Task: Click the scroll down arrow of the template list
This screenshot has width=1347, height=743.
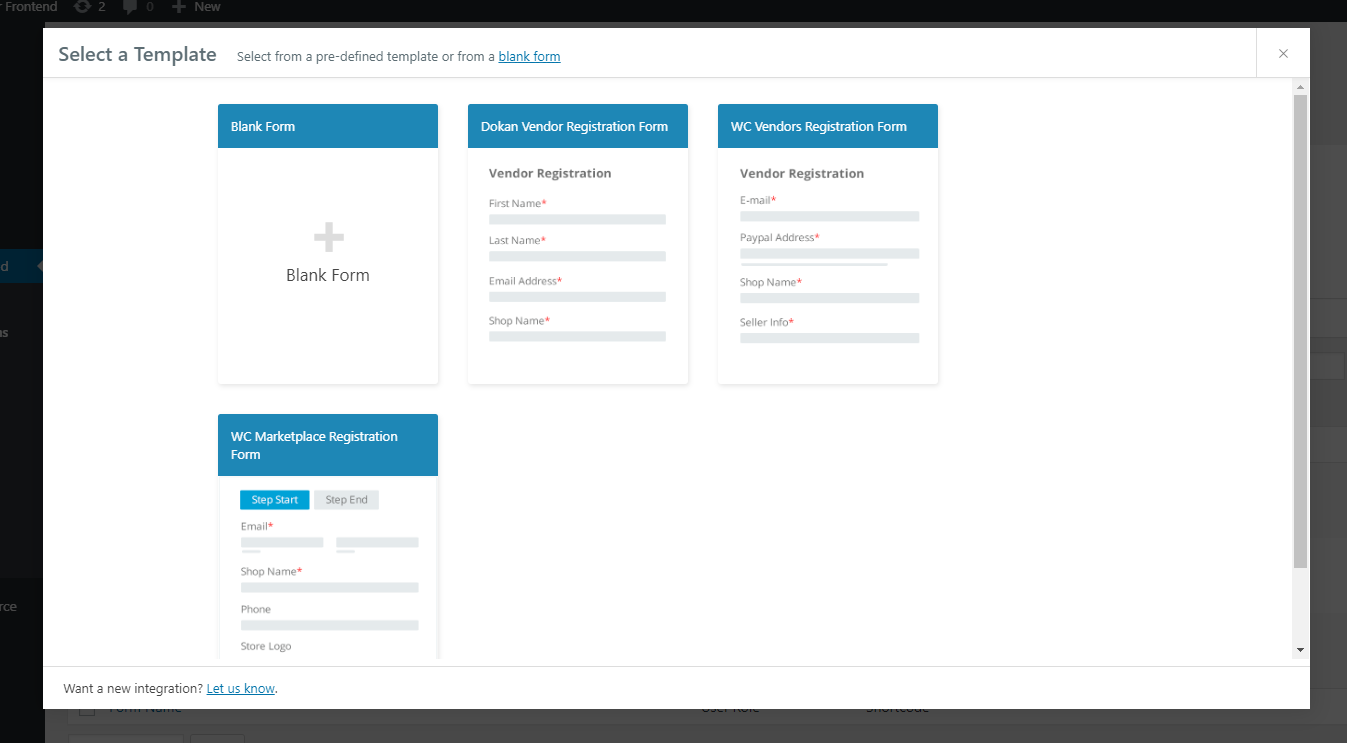Action: 1300,650
